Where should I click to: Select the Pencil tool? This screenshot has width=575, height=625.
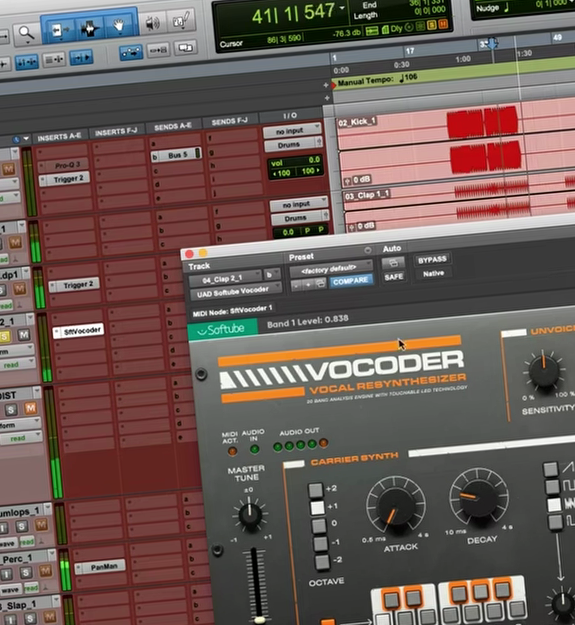181,21
